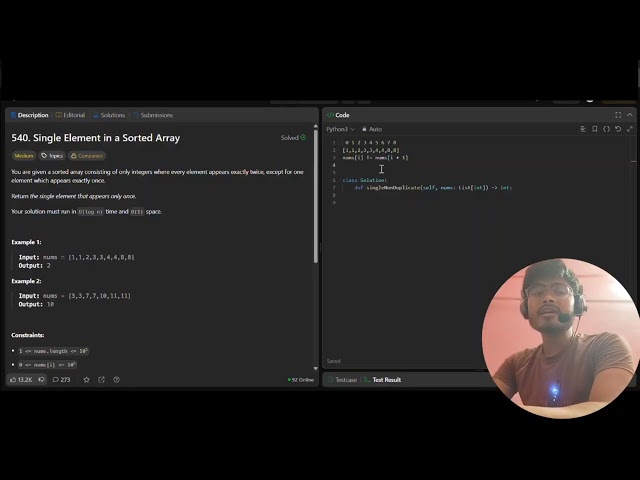This screenshot has height=480, width=640.
Task: Switch to the Submissions tab
Action: pyautogui.click(x=153, y=115)
